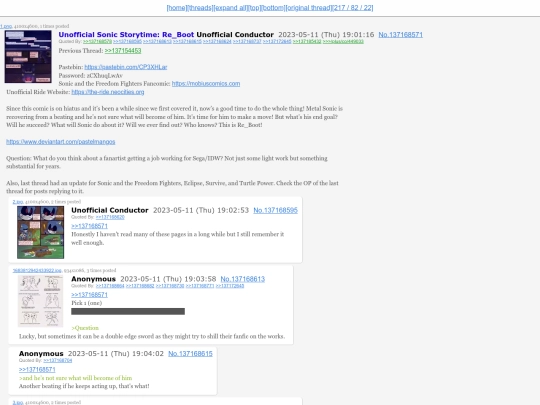Click post number No.137168571
This screenshot has height=405, width=540.
(x=401, y=35)
